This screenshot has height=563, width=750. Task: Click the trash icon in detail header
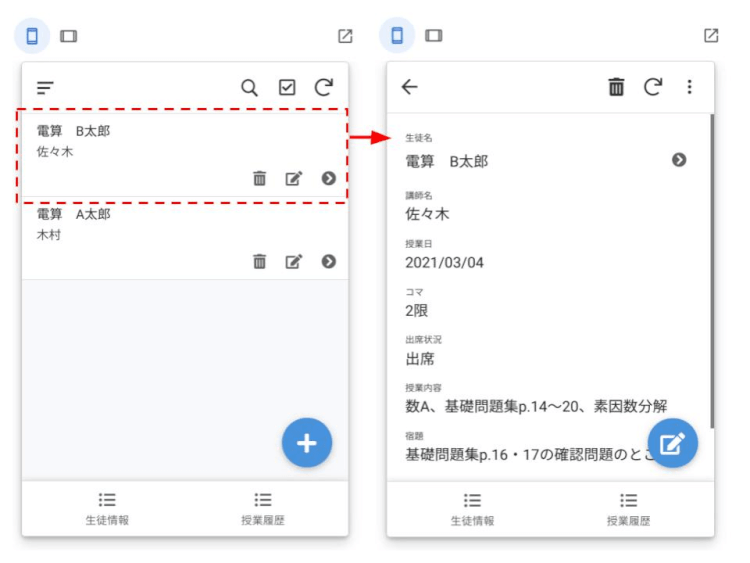point(616,87)
